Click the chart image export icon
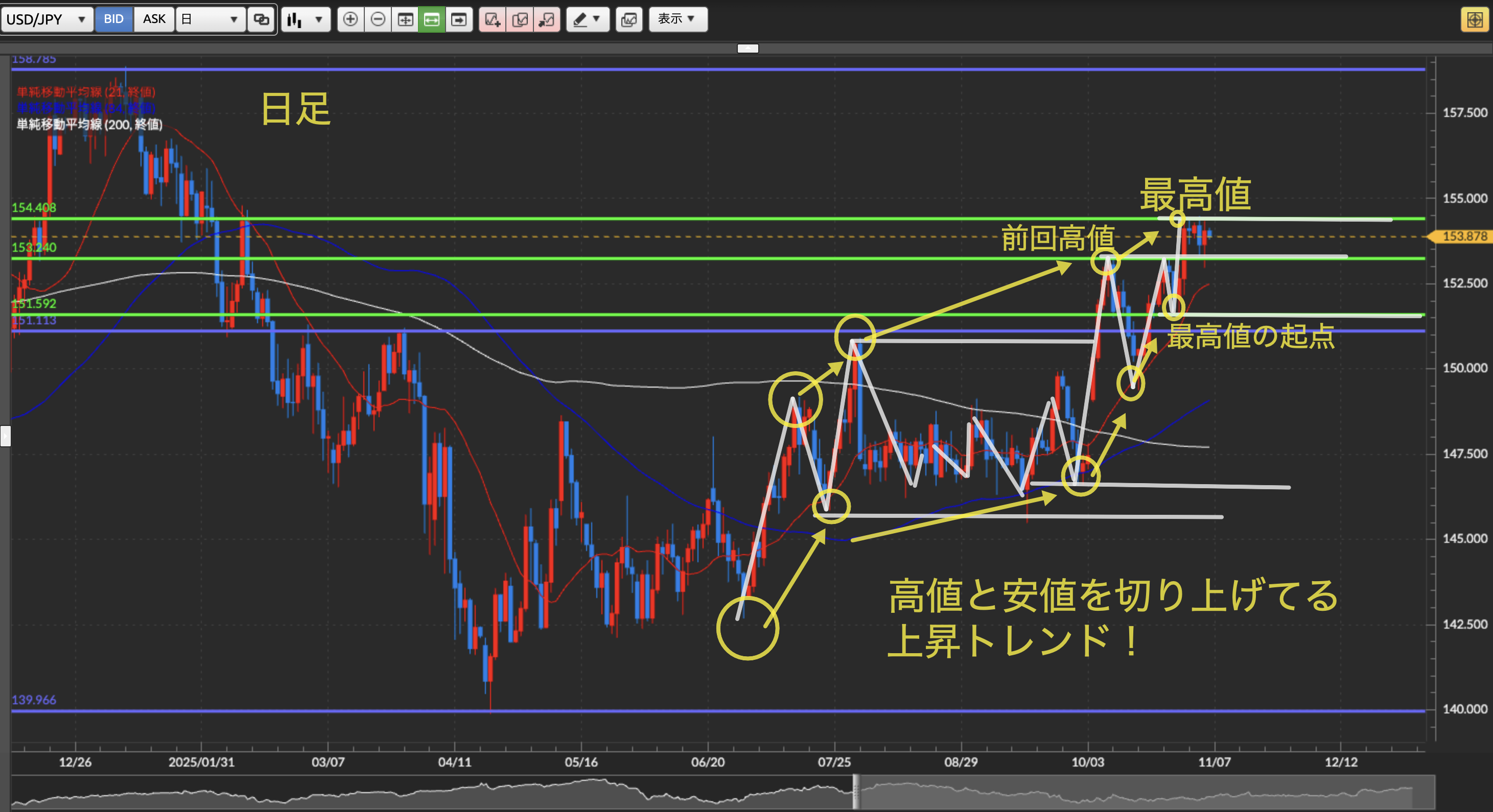Image resolution: width=1493 pixels, height=812 pixels. coord(629,19)
